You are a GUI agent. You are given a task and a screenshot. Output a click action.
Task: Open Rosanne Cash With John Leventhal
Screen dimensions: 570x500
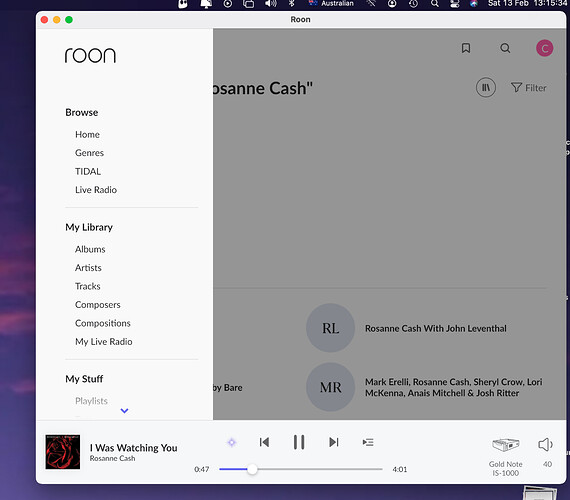point(435,328)
